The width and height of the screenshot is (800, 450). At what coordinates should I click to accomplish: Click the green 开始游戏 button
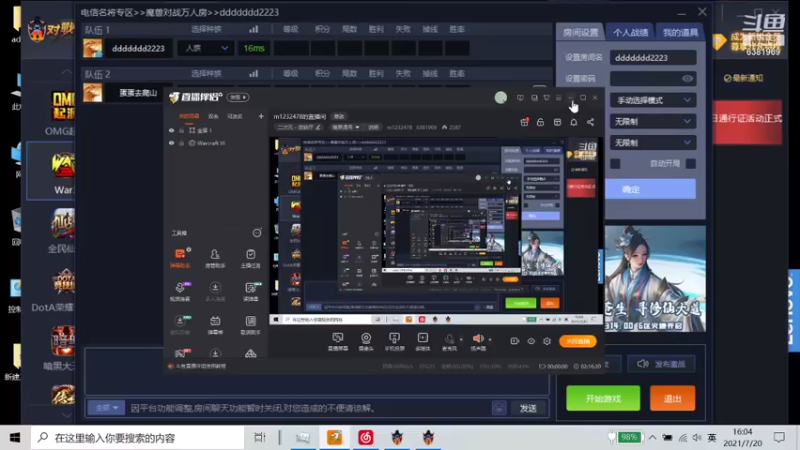[603, 398]
